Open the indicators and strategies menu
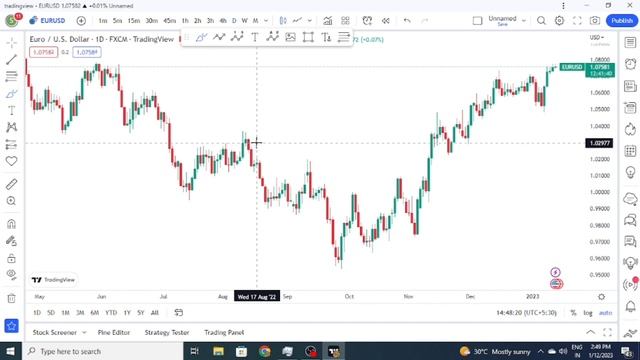Screen dimensions: 640x360 327,20
